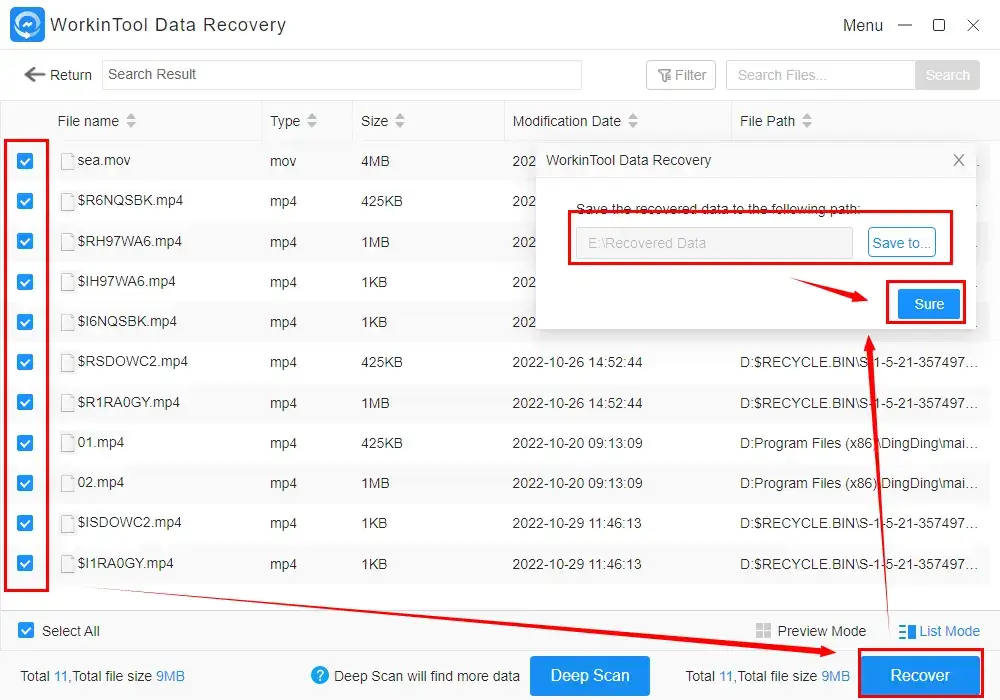1000x700 pixels.
Task: Maximize the WorkinTool window
Action: pyautogui.click(x=938, y=25)
